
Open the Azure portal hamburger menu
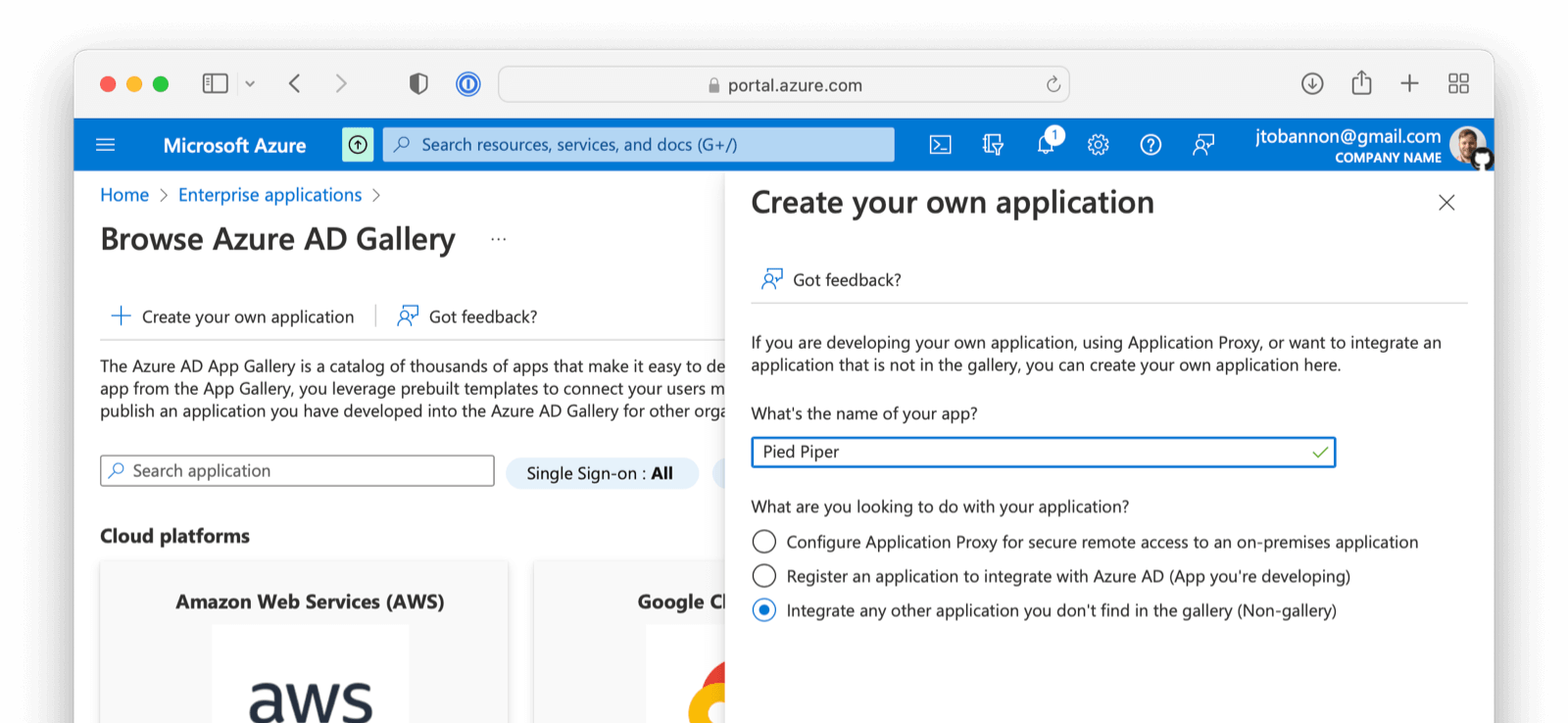(x=106, y=145)
